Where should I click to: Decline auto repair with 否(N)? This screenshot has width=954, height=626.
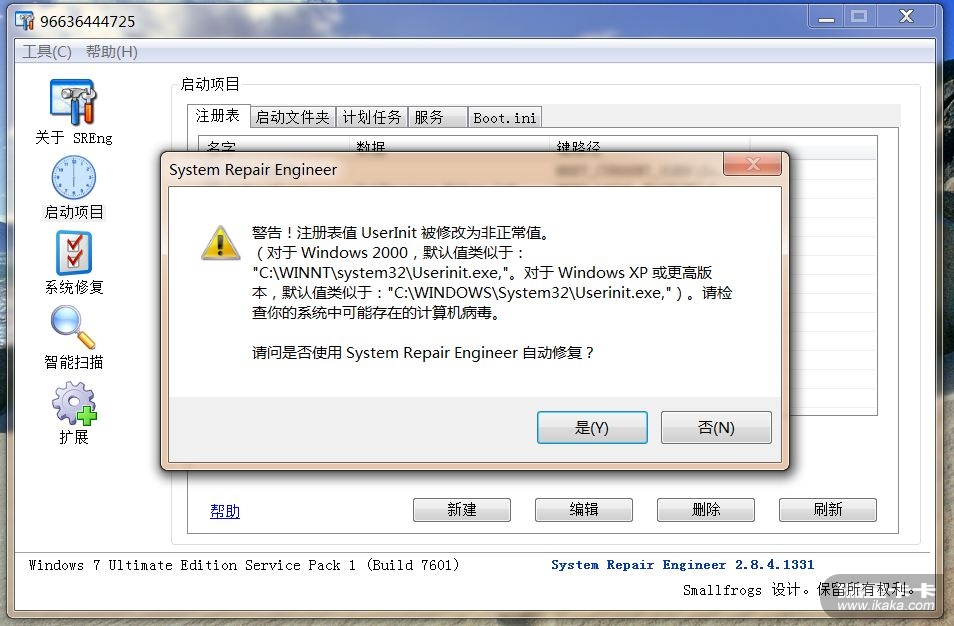pos(716,428)
